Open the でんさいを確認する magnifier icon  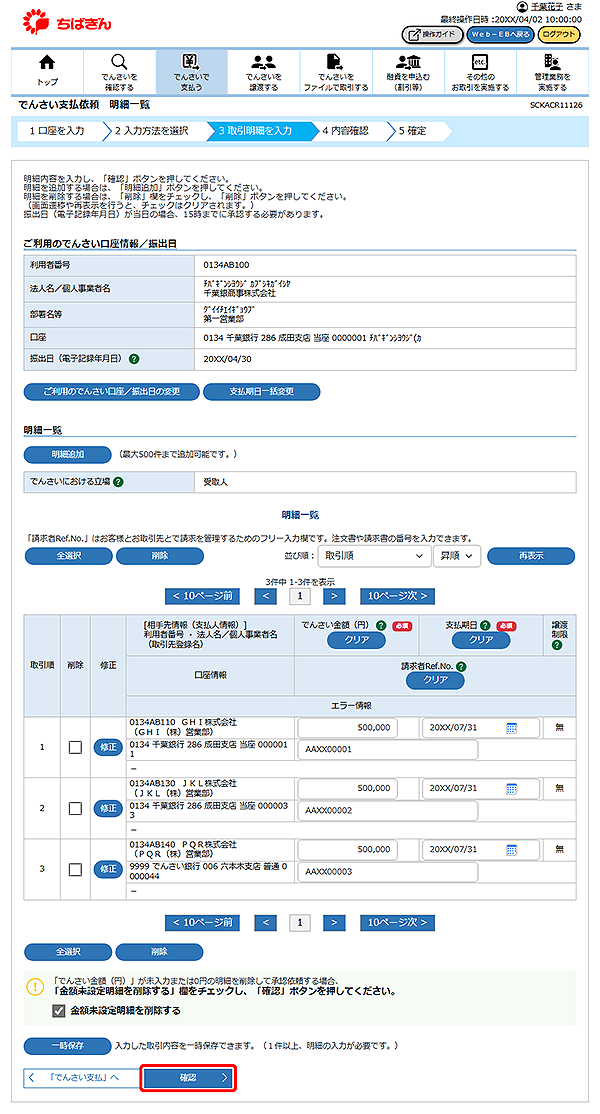[x=119, y=63]
